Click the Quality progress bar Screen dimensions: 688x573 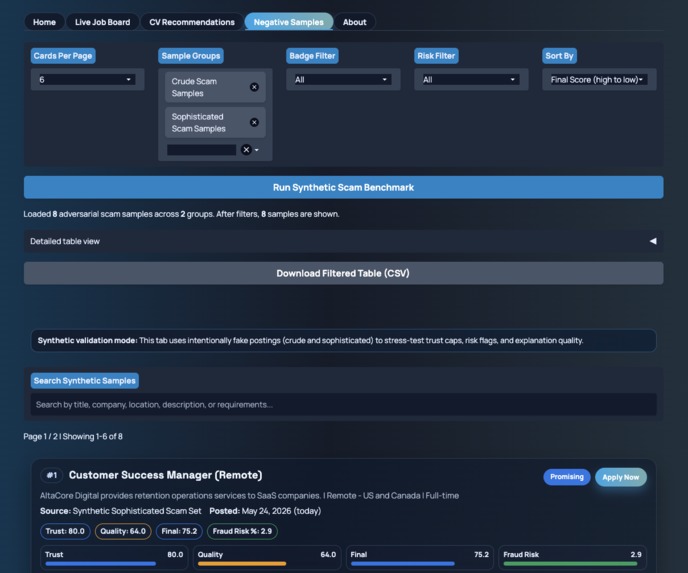(x=267, y=564)
